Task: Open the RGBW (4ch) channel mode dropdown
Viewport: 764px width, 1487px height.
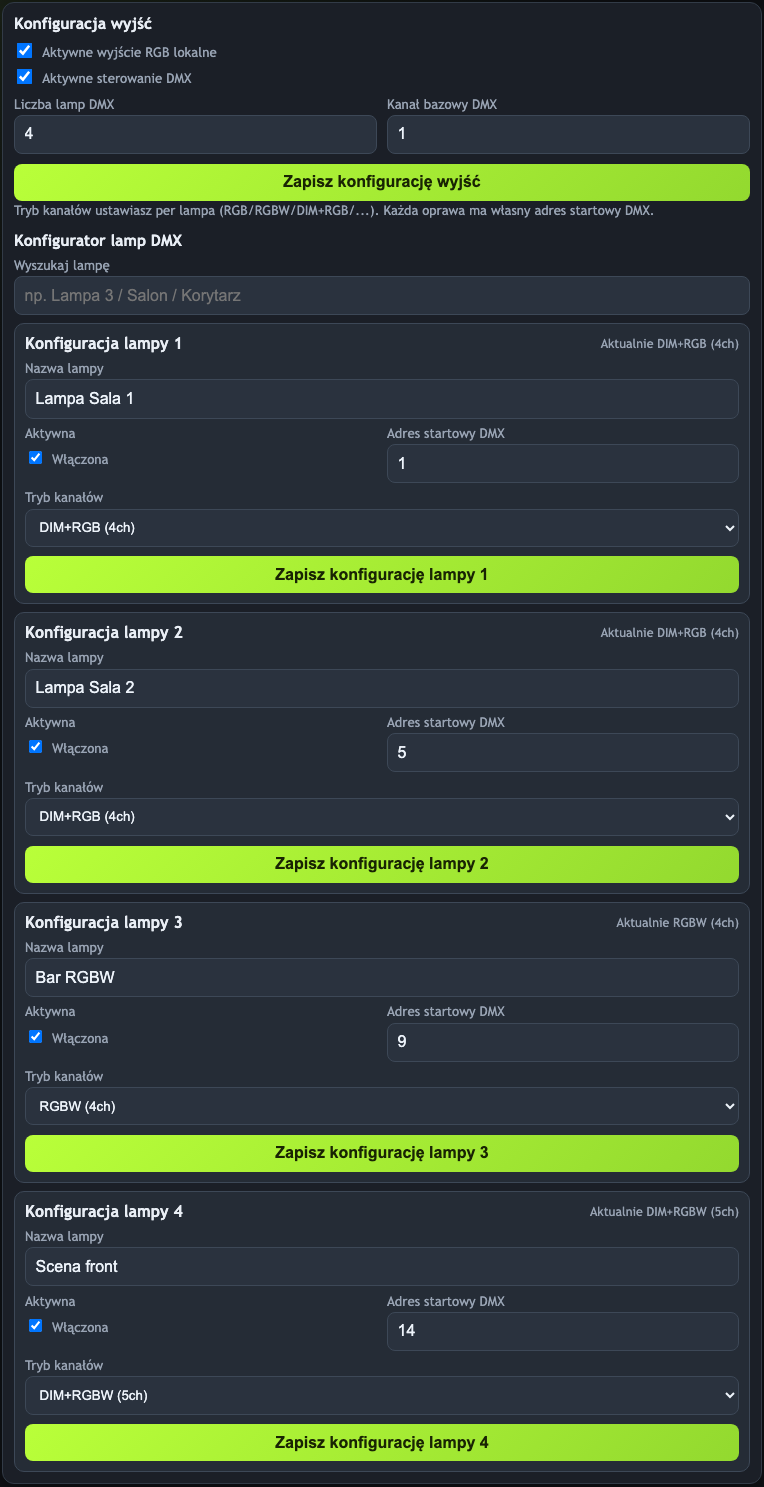Action: click(x=382, y=1106)
